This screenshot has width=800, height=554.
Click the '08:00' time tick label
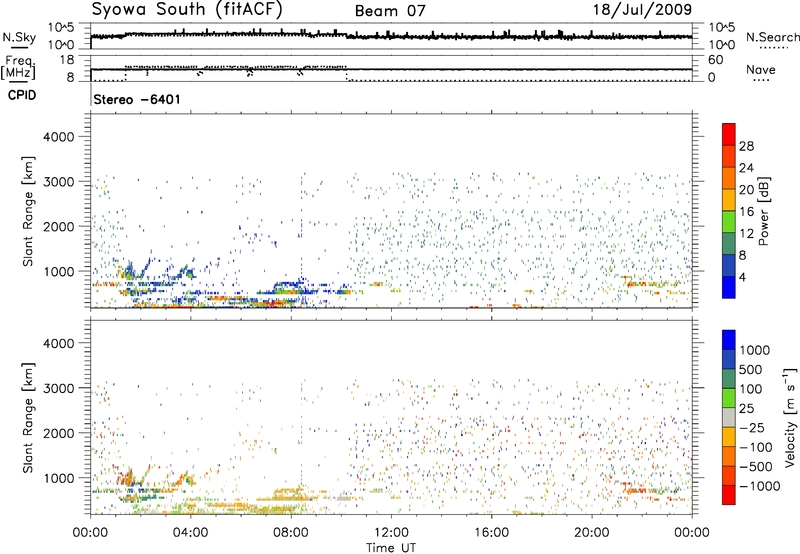pyautogui.click(x=291, y=532)
